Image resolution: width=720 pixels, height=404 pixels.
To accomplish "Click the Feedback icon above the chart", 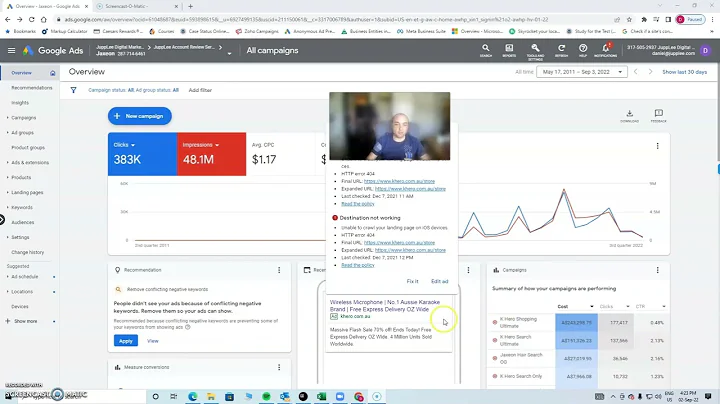I will pos(658,115).
